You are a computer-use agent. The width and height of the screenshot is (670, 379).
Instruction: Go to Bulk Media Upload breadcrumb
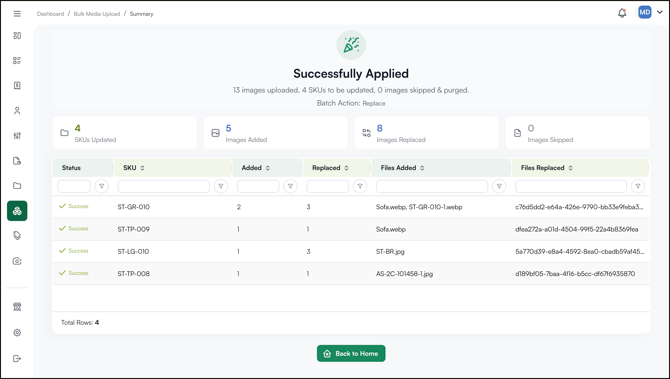(x=97, y=14)
